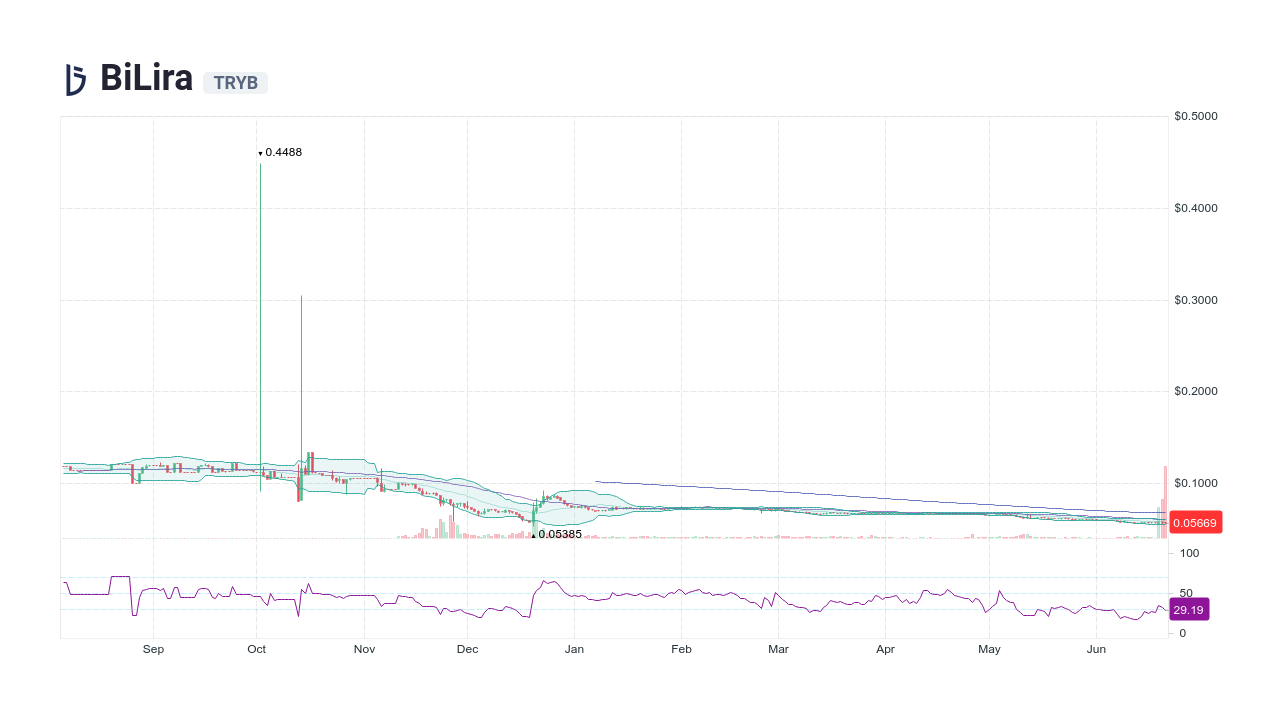This screenshot has width=1280, height=720.
Task: Click the $0.5000 price axis label
Action: pos(1194,116)
